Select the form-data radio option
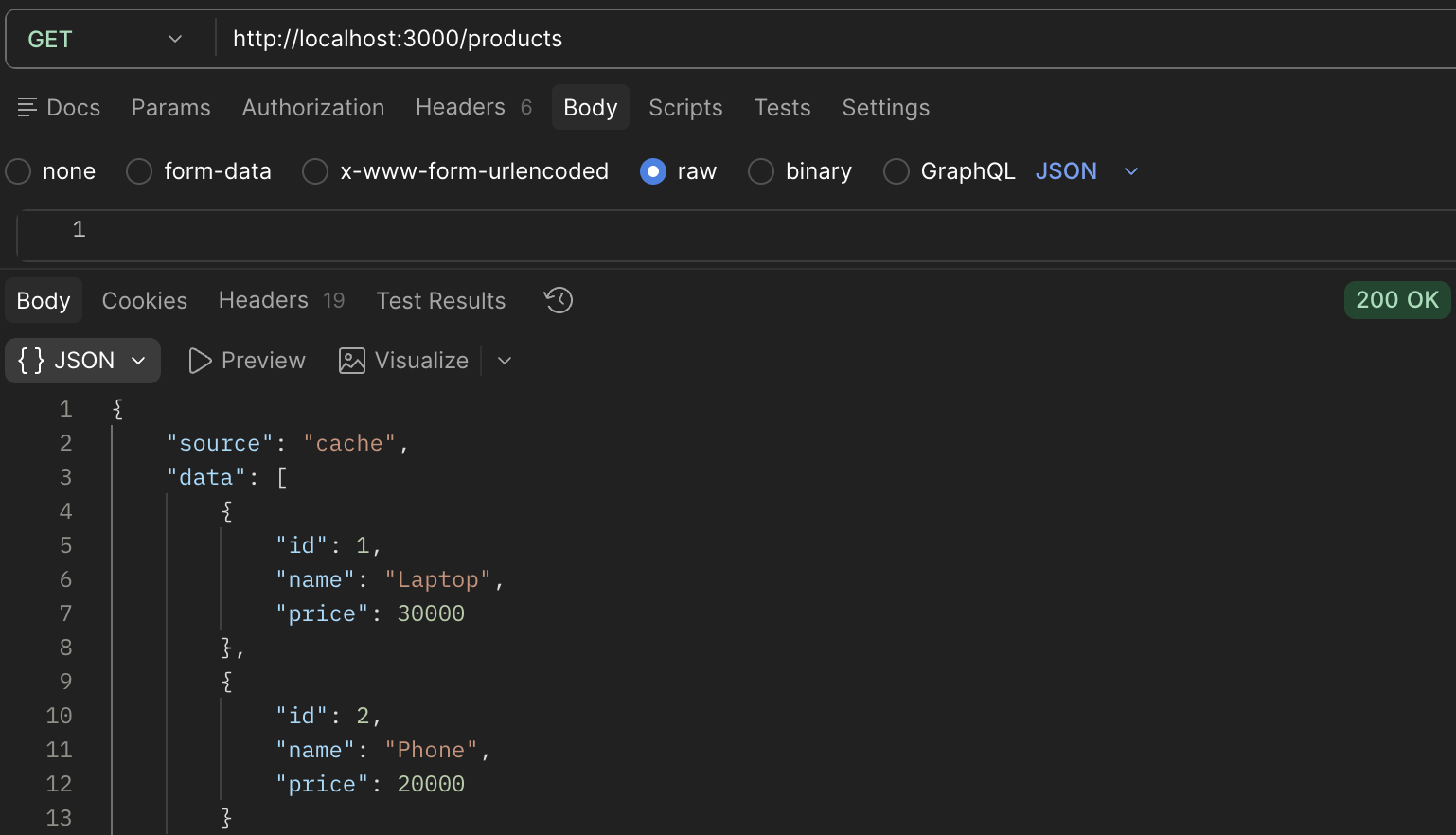 pyautogui.click(x=139, y=171)
